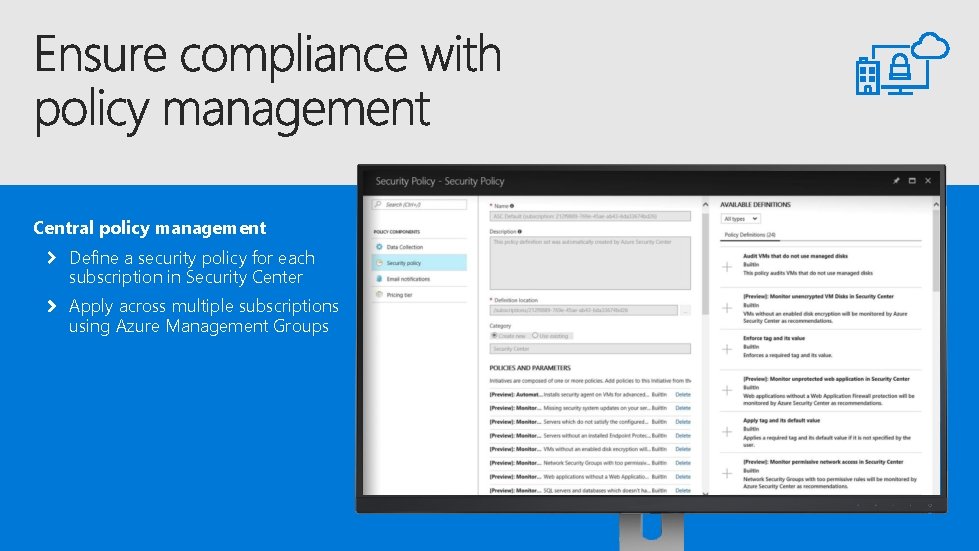
Task: Click the Description info icon
Action: tap(520, 232)
